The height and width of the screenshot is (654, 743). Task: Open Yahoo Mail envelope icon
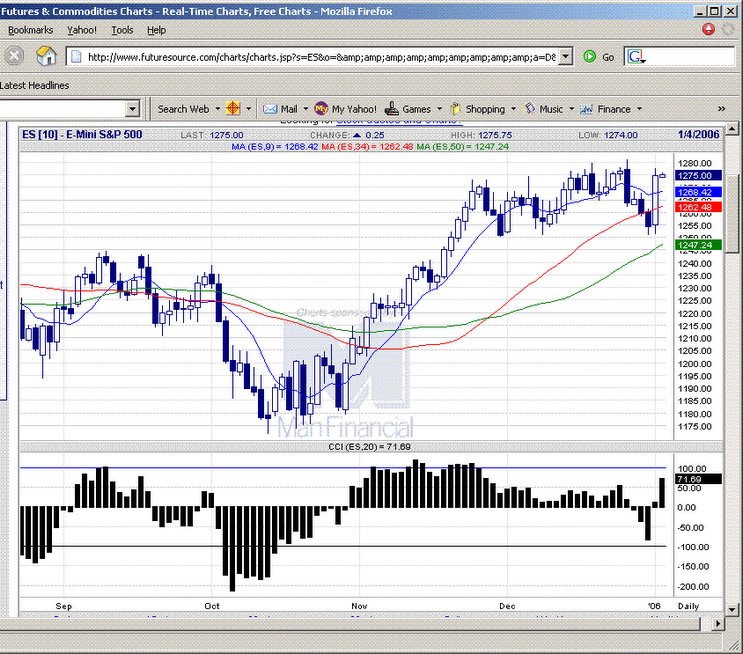coord(270,109)
